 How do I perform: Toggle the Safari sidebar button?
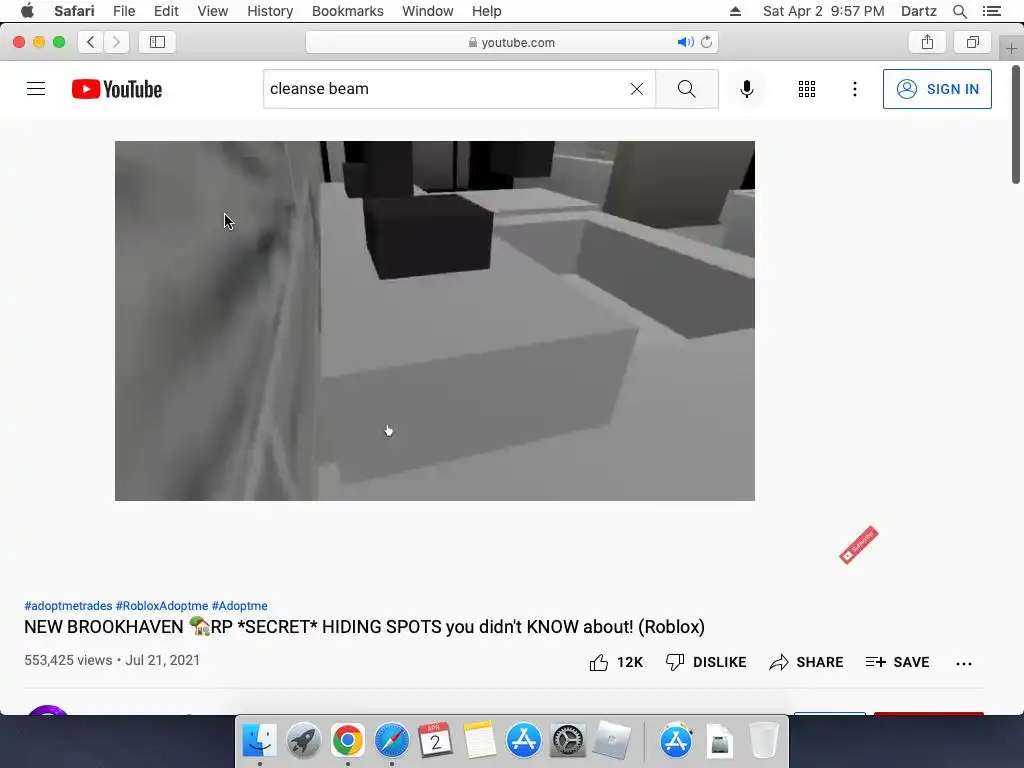tap(157, 42)
